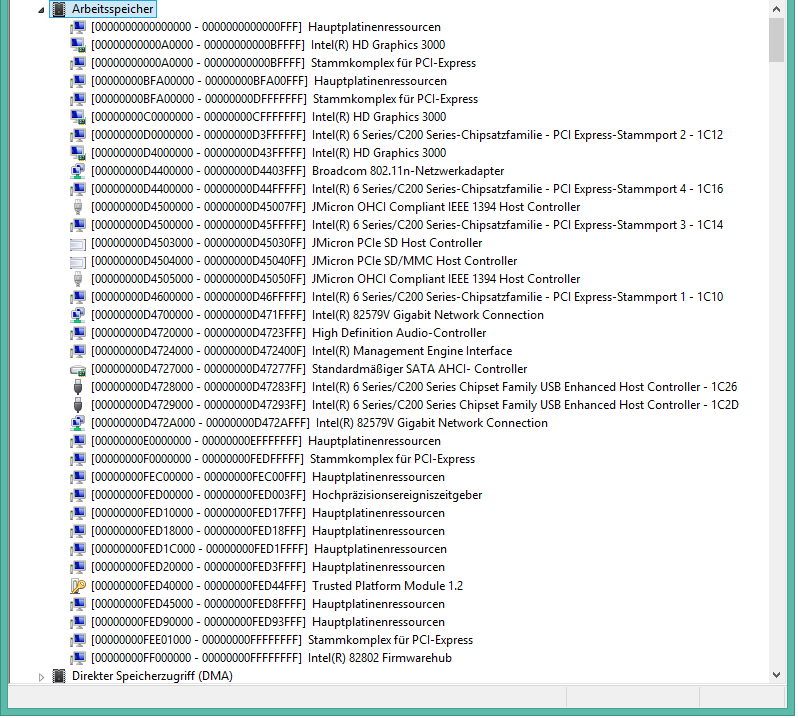798x718 pixels.
Task: Select Broadcom 802.11n-Netzwerkadapter row
Action: coord(297,171)
